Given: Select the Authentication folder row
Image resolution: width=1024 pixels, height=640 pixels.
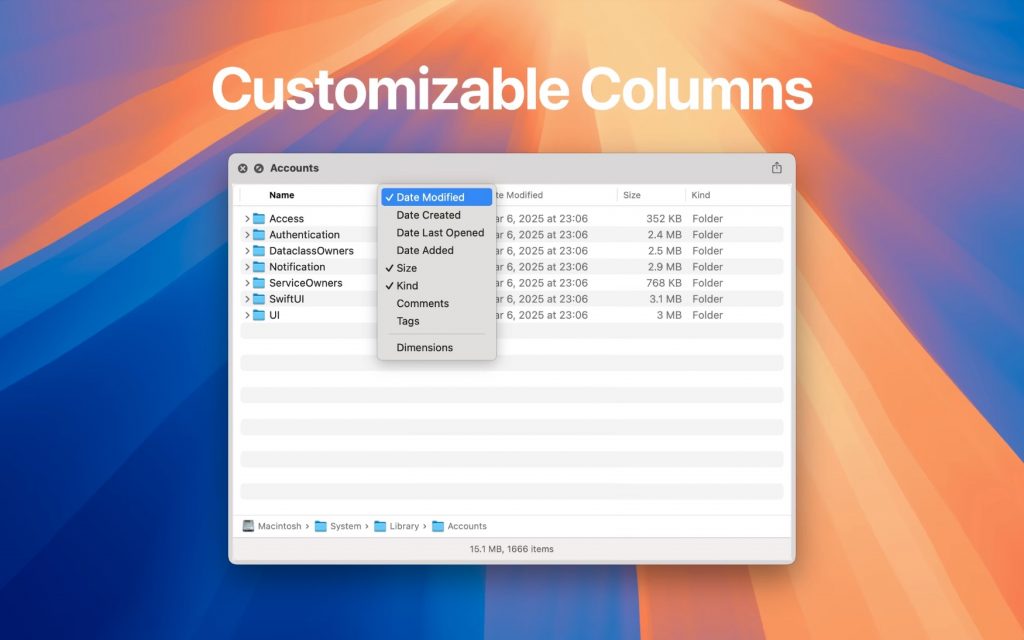Looking at the screenshot, I should pyautogui.click(x=310, y=234).
